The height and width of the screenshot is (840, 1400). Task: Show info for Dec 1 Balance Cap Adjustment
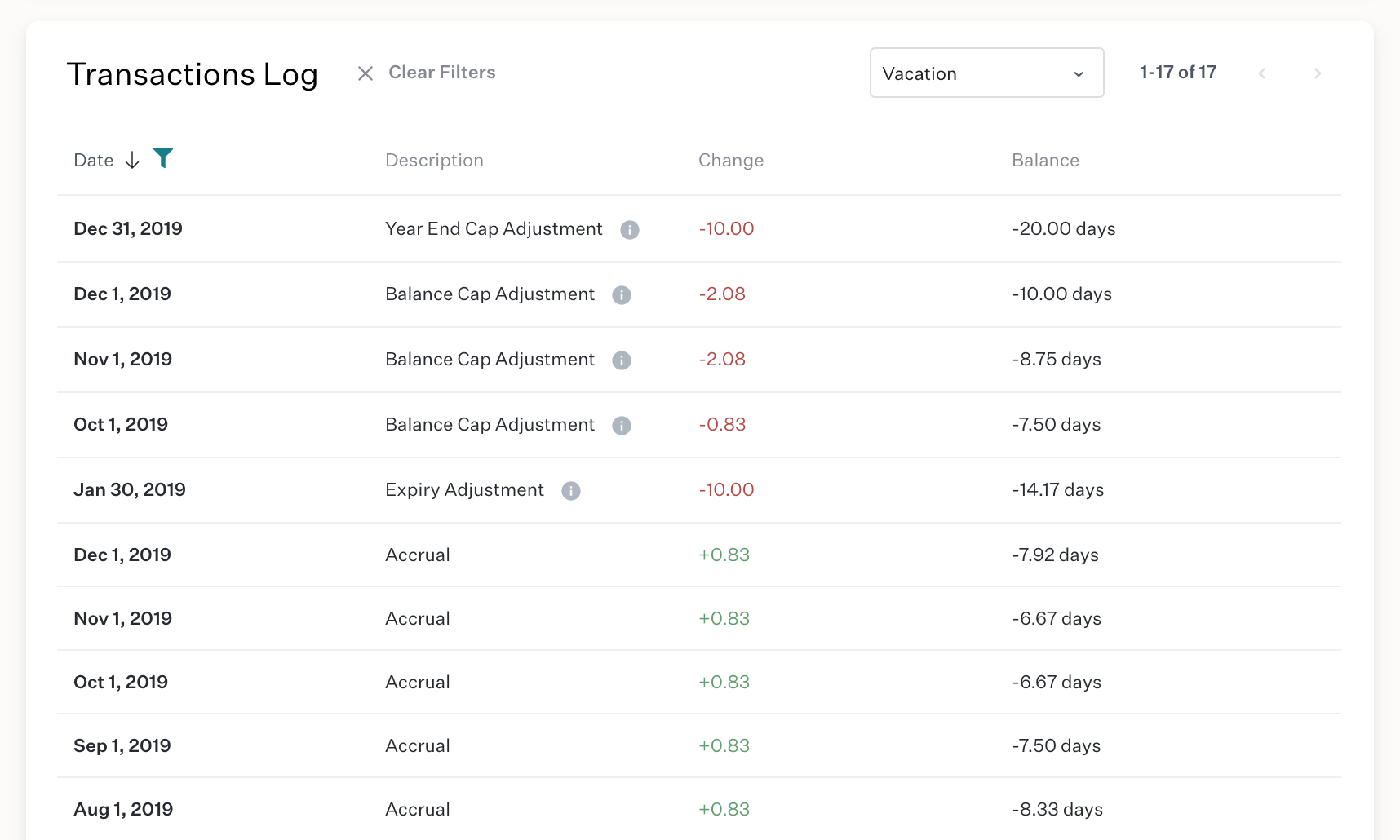(622, 295)
